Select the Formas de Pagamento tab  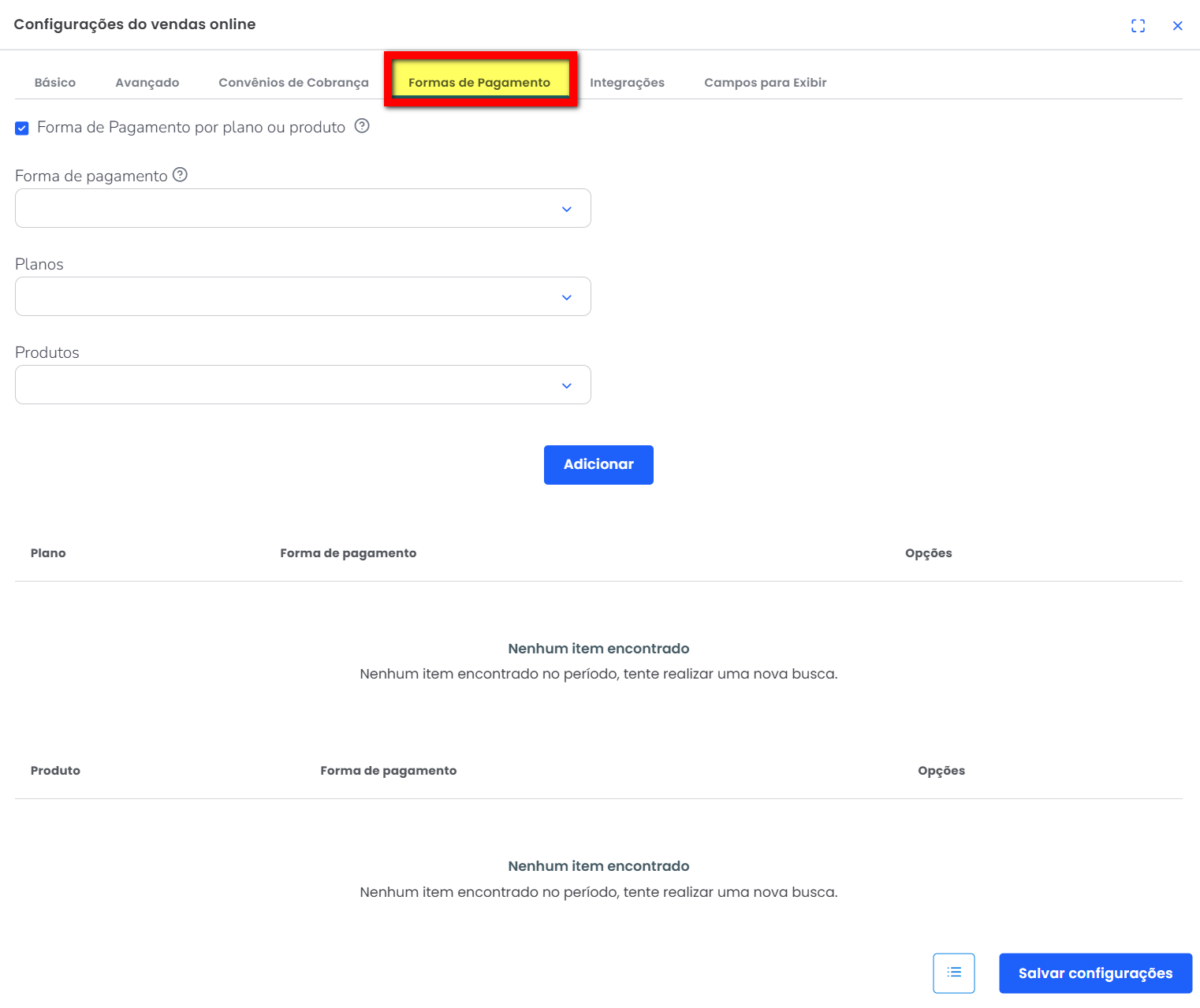point(479,83)
